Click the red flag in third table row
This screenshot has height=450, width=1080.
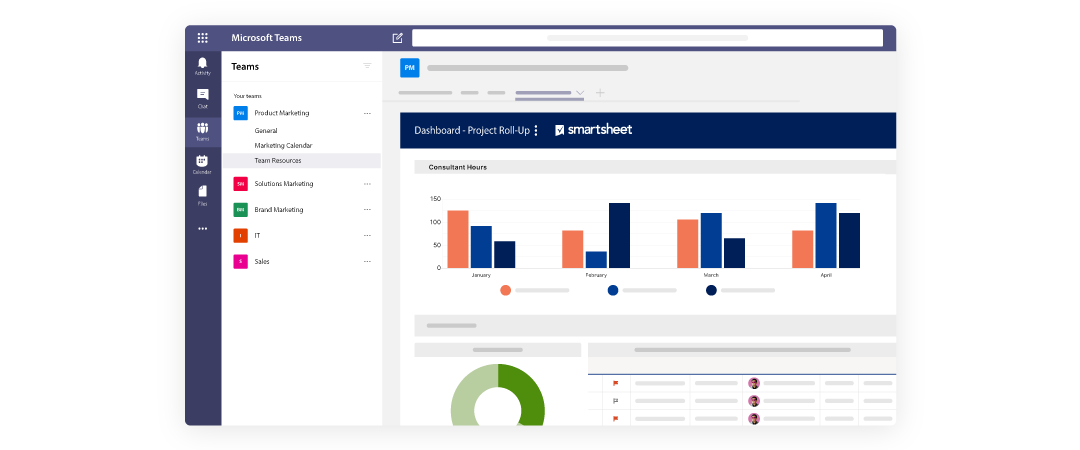point(616,418)
